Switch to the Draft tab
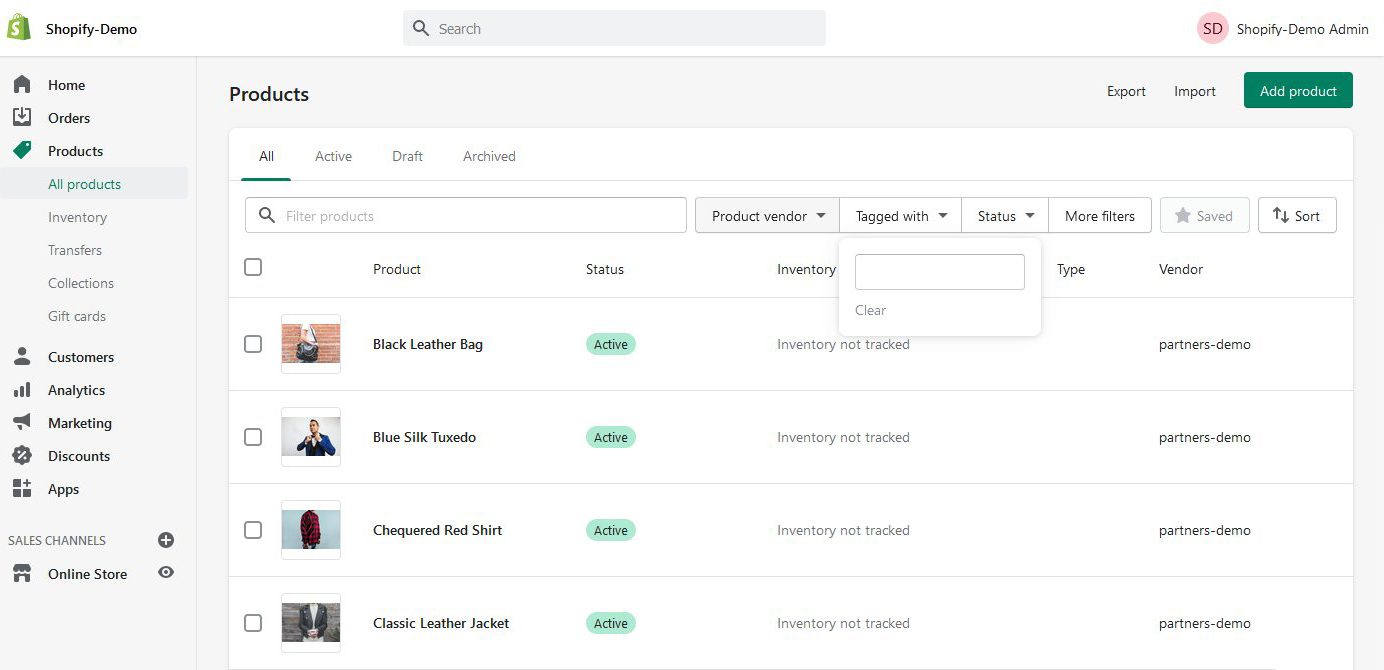This screenshot has height=670, width=1384. (407, 156)
